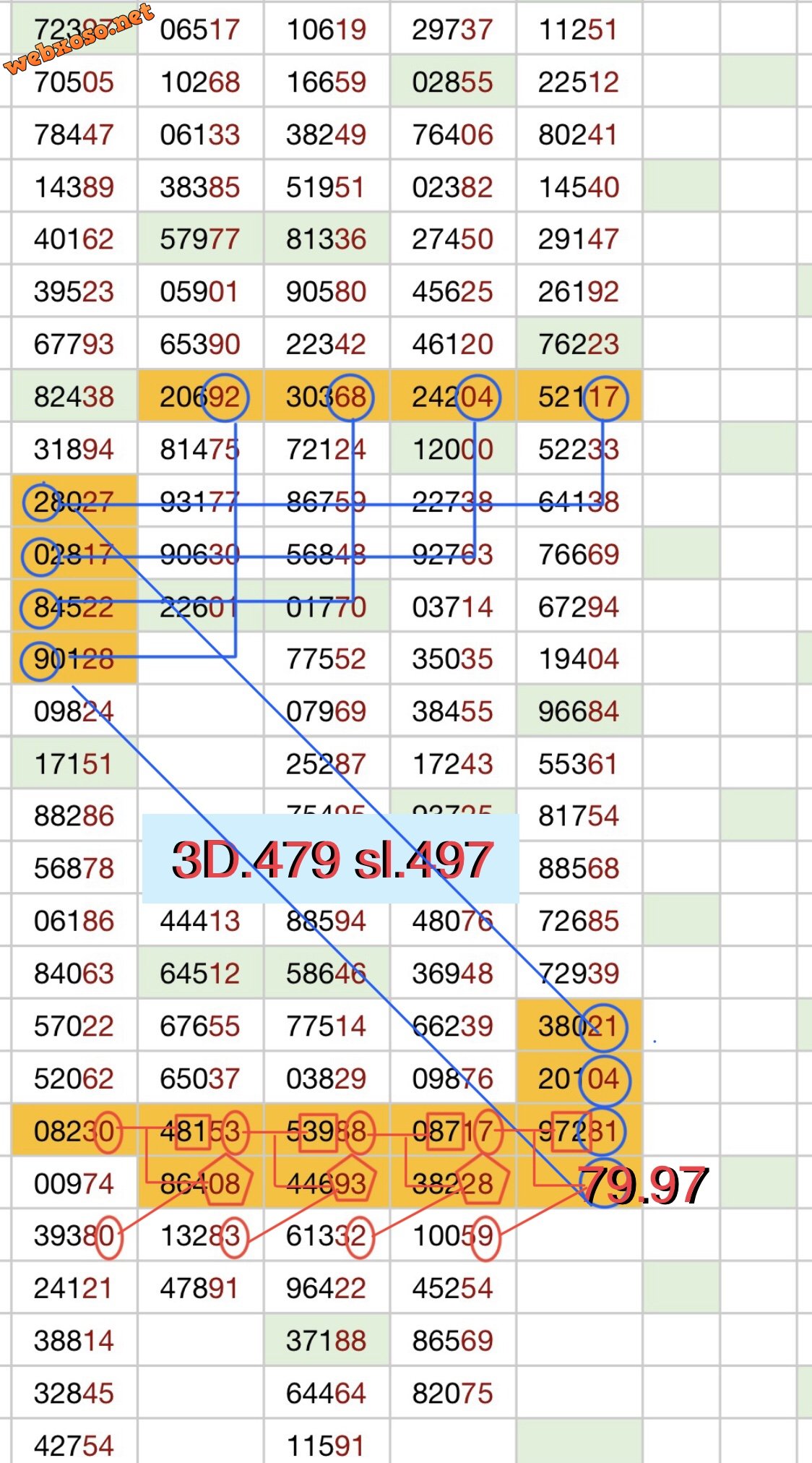Click the 32845 cell
812x1463 pixels.
point(74,1393)
